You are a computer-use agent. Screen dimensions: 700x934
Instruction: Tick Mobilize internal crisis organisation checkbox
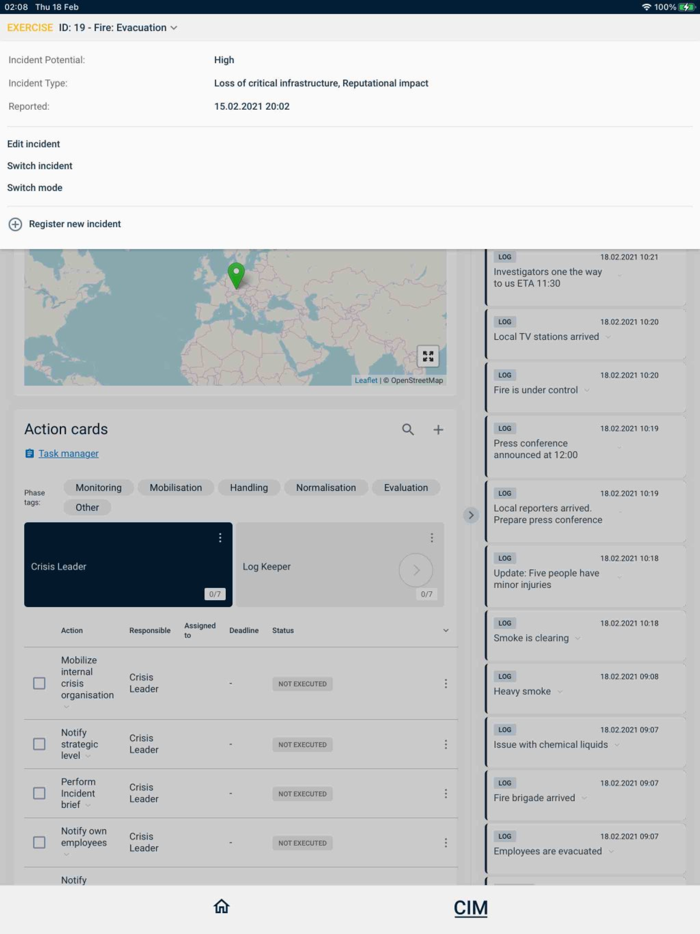coord(39,683)
